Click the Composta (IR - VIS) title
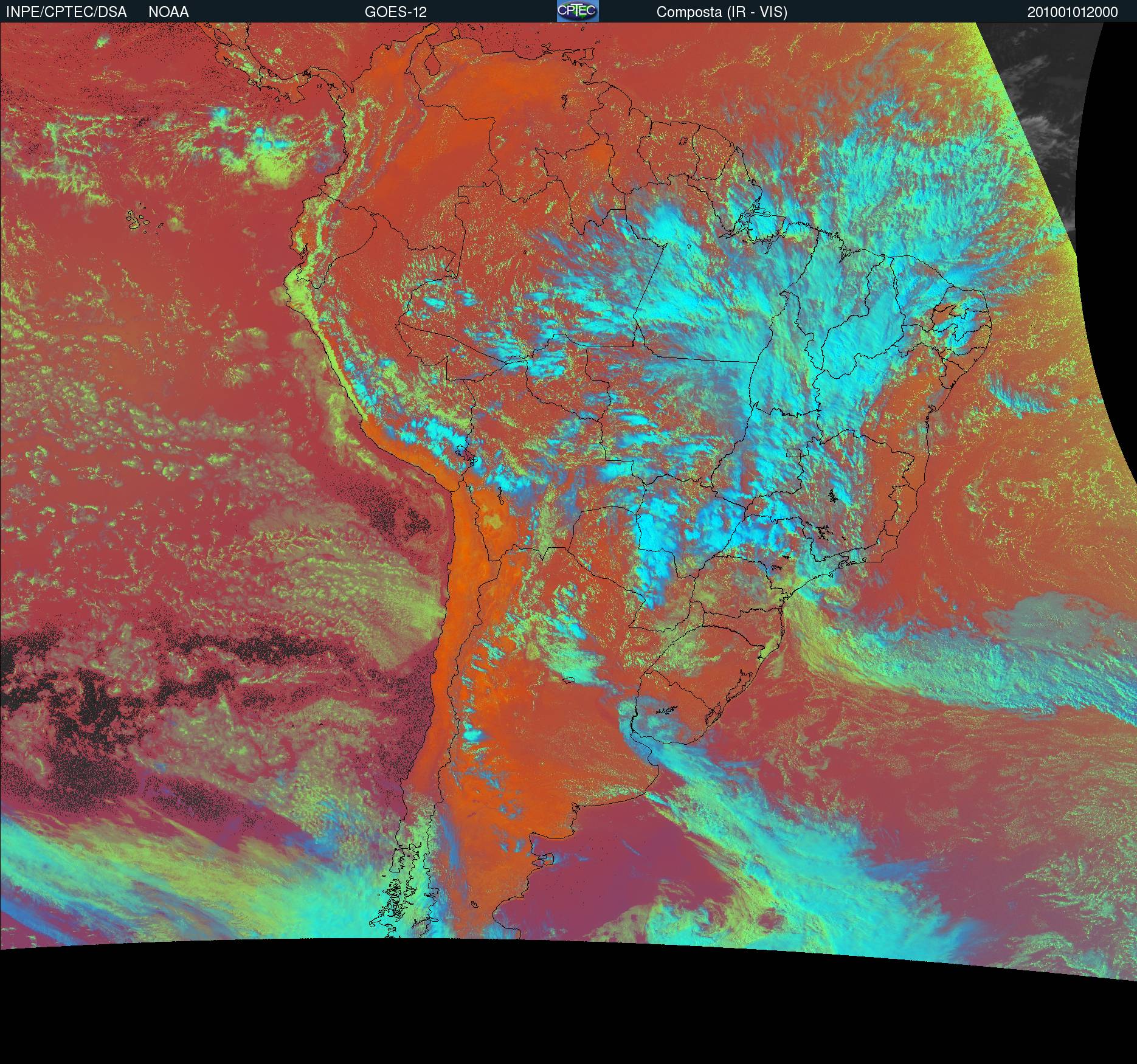This screenshot has width=1137, height=1064. pos(722,13)
